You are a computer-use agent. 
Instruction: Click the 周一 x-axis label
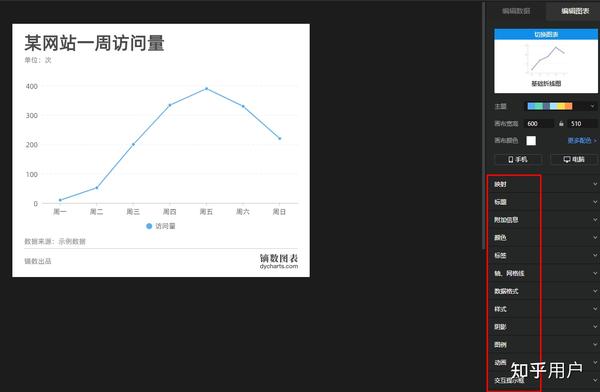(60, 212)
